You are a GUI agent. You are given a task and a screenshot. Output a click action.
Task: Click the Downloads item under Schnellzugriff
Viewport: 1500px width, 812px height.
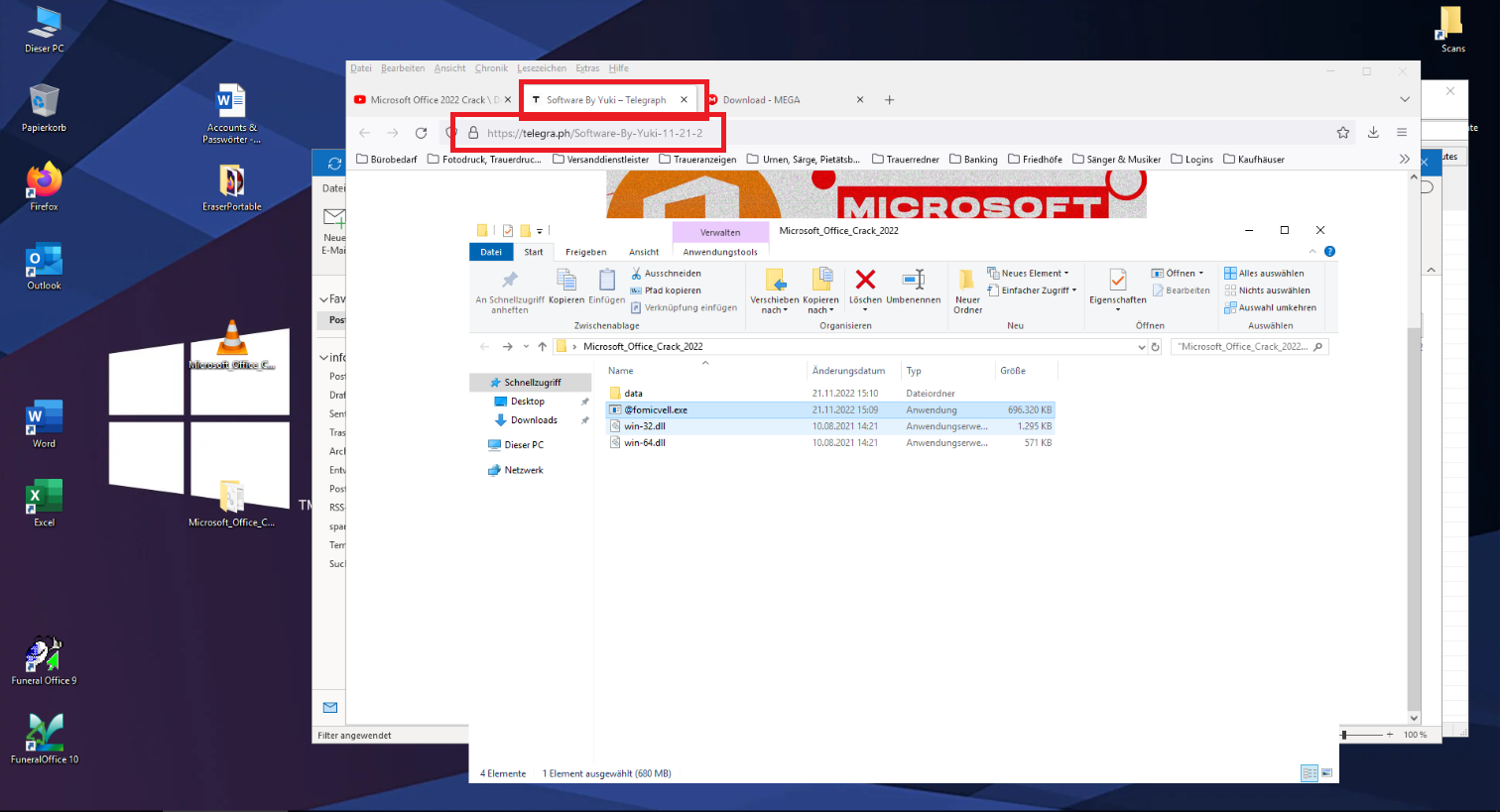pos(534,420)
